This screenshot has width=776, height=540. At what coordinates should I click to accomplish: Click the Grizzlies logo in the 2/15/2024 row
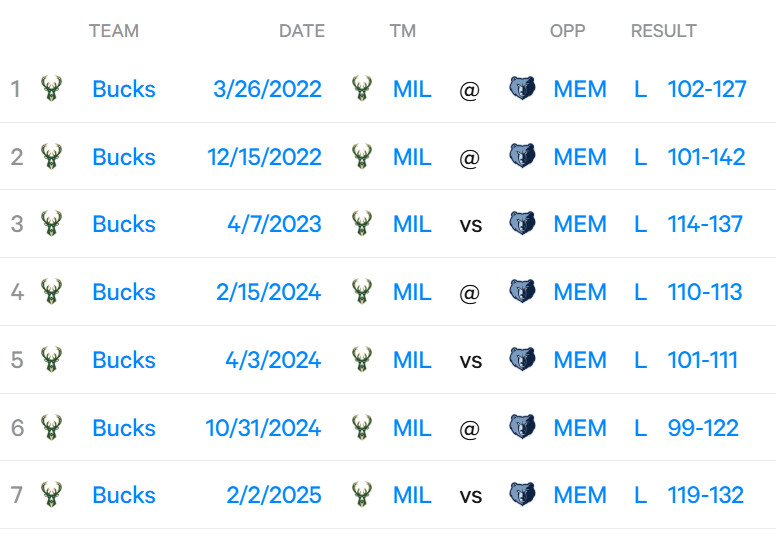522,292
